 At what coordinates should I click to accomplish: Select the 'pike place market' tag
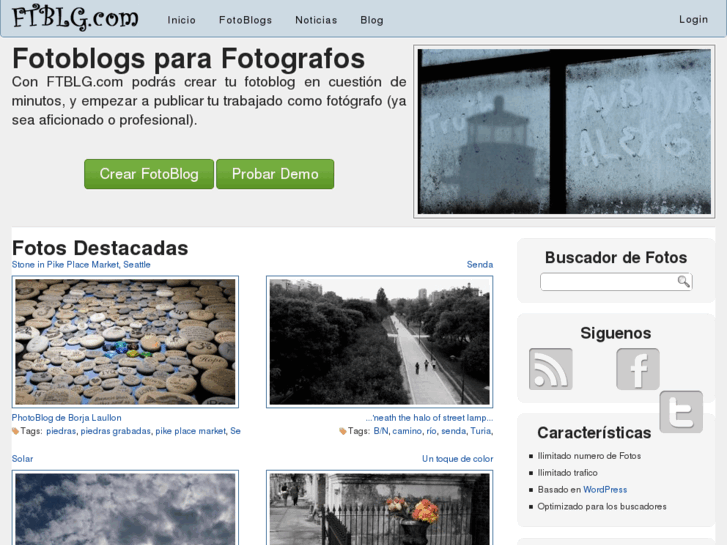coord(191,431)
